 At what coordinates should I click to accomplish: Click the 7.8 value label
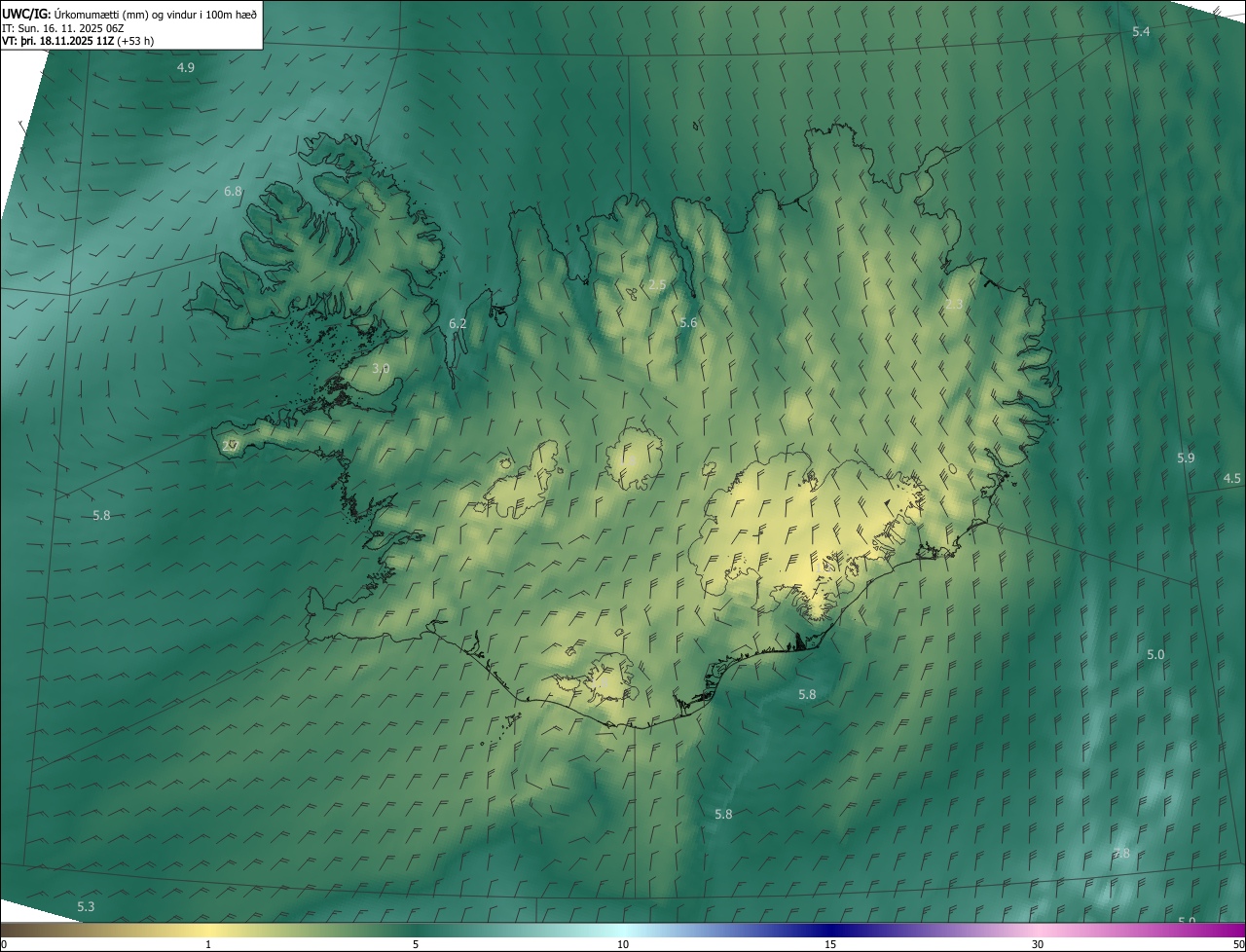[1121, 854]
